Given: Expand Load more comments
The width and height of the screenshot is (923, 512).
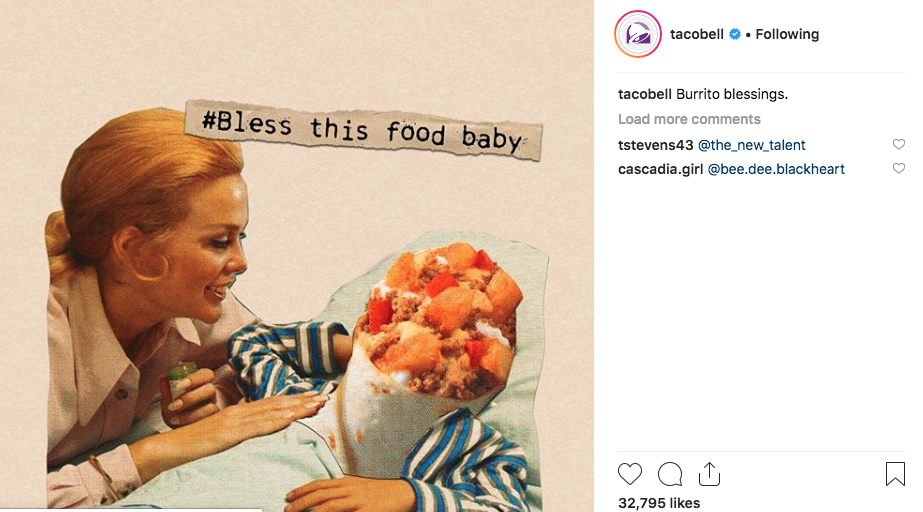Looking at the screenshot, I should click(689, 119).
